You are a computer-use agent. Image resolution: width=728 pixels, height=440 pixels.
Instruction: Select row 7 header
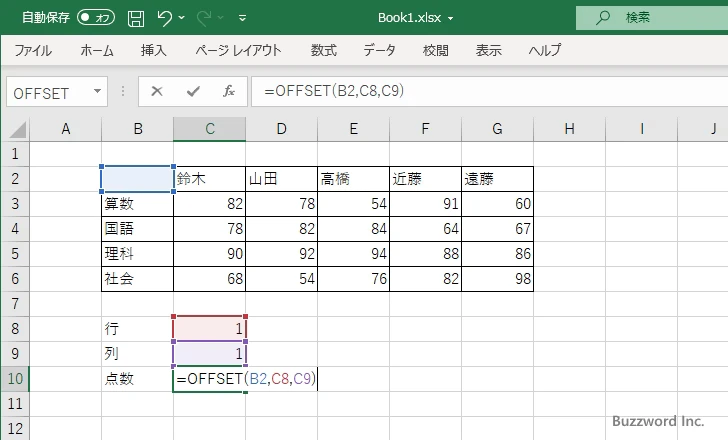[x=15, y=304]
